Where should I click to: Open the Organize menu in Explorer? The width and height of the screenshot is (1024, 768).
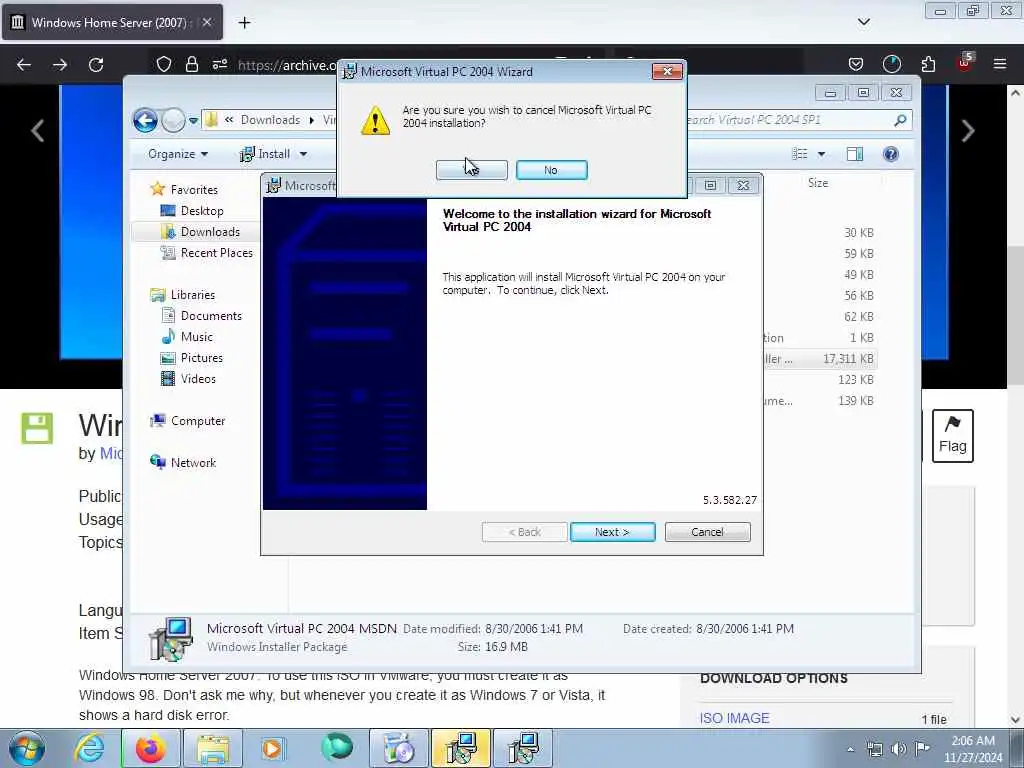point(178,154)
